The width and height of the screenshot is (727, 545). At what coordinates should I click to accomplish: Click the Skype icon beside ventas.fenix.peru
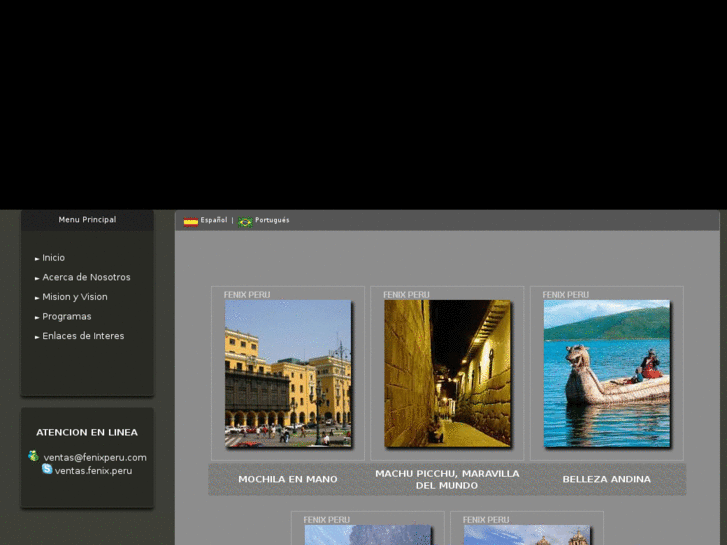pos(47,469)
